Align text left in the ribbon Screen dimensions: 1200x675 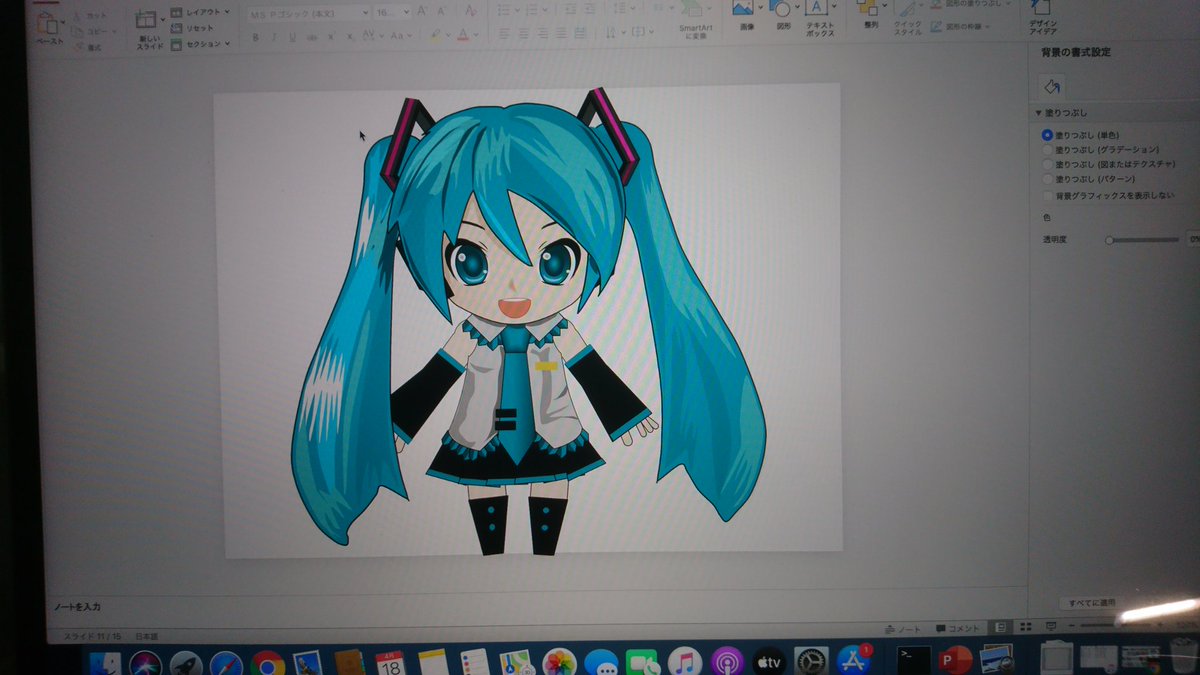tap(504, 33)
